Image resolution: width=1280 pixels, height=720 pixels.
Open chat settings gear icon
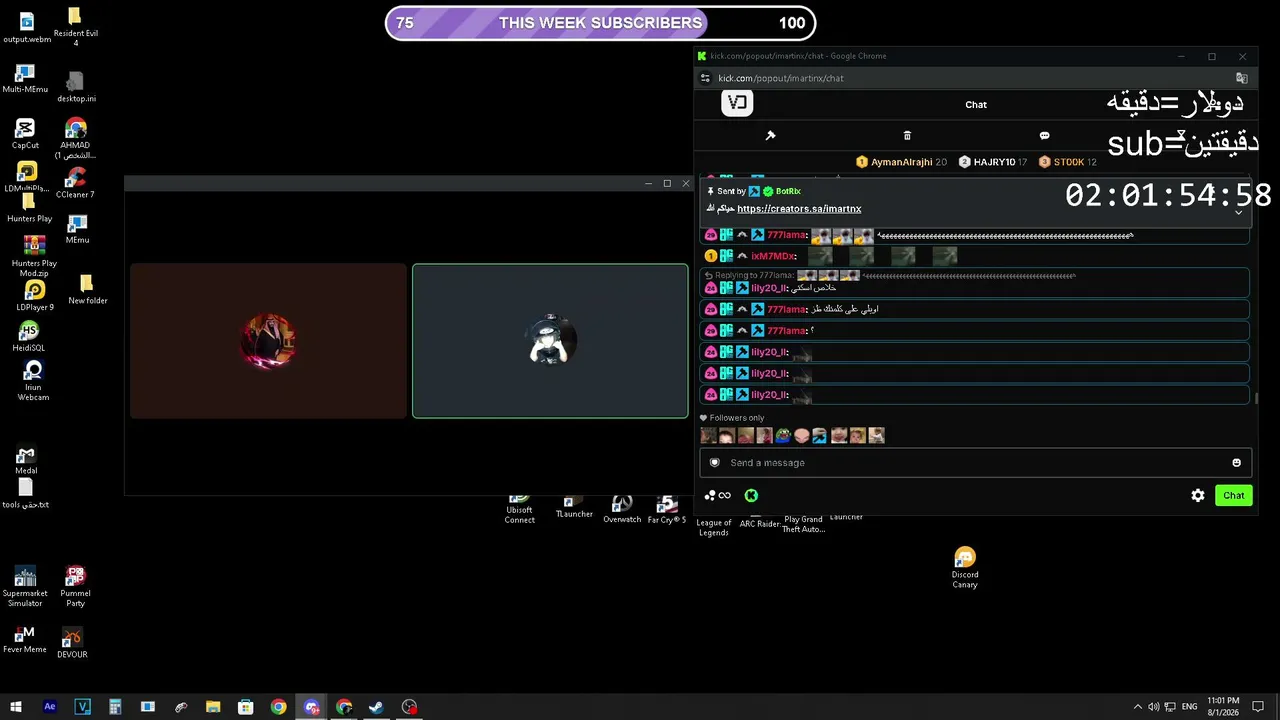coord(1197,495)
